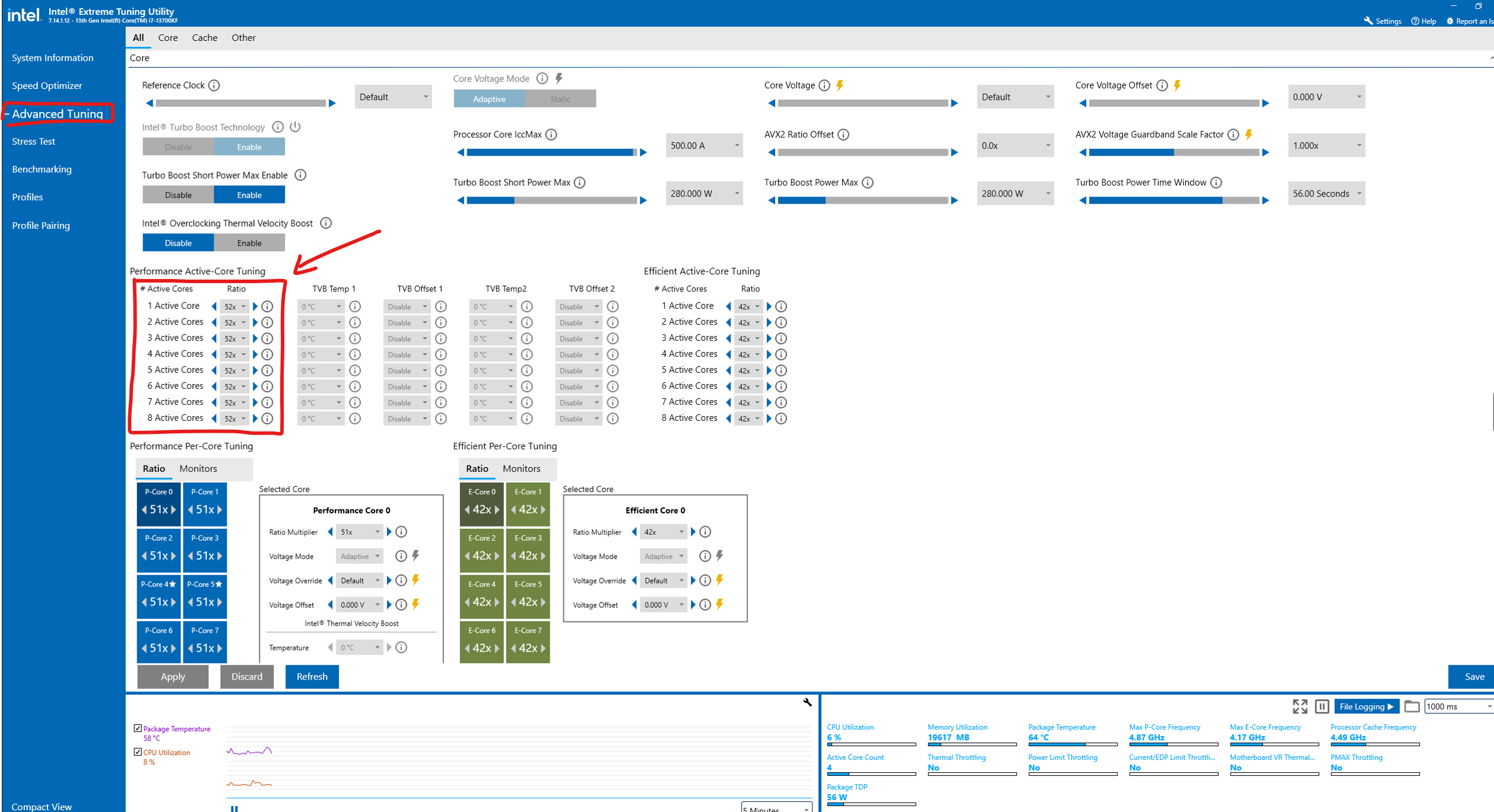Disable Intel Turbo Boost Technology
This screenshot has width=1494, height=812.
point(178,147)
